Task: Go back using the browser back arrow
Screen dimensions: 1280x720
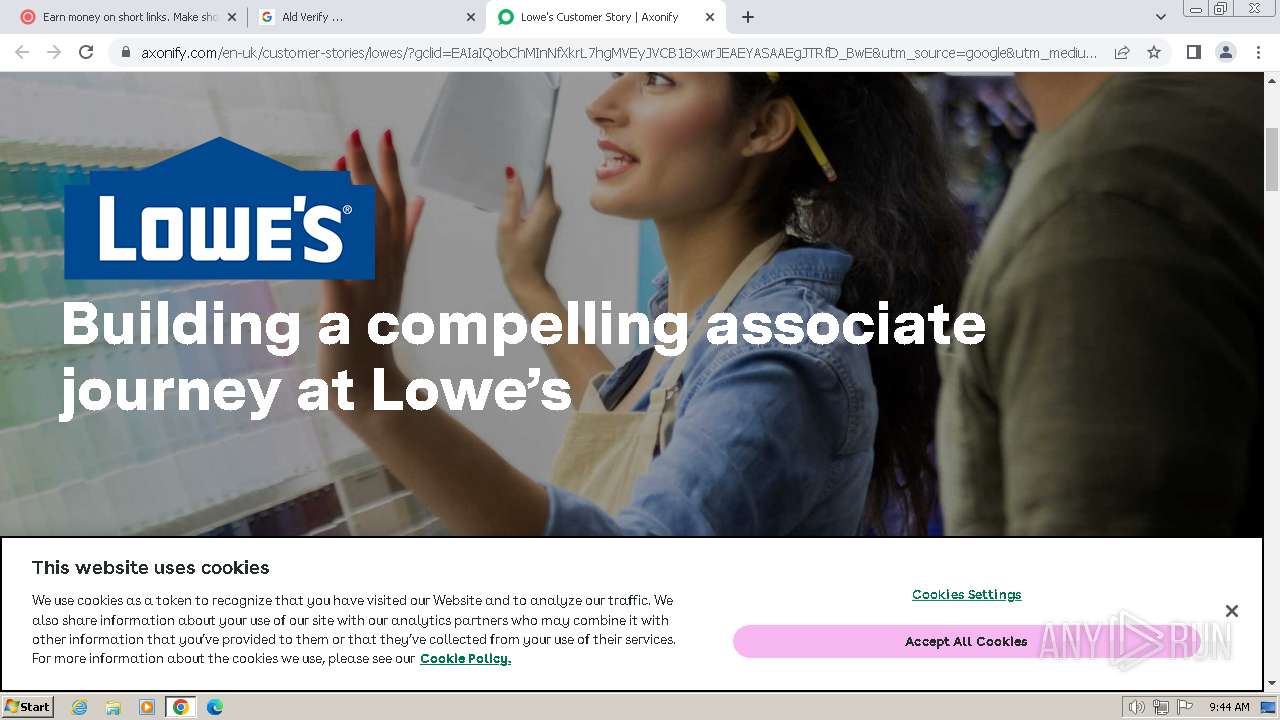Action: 22,52
